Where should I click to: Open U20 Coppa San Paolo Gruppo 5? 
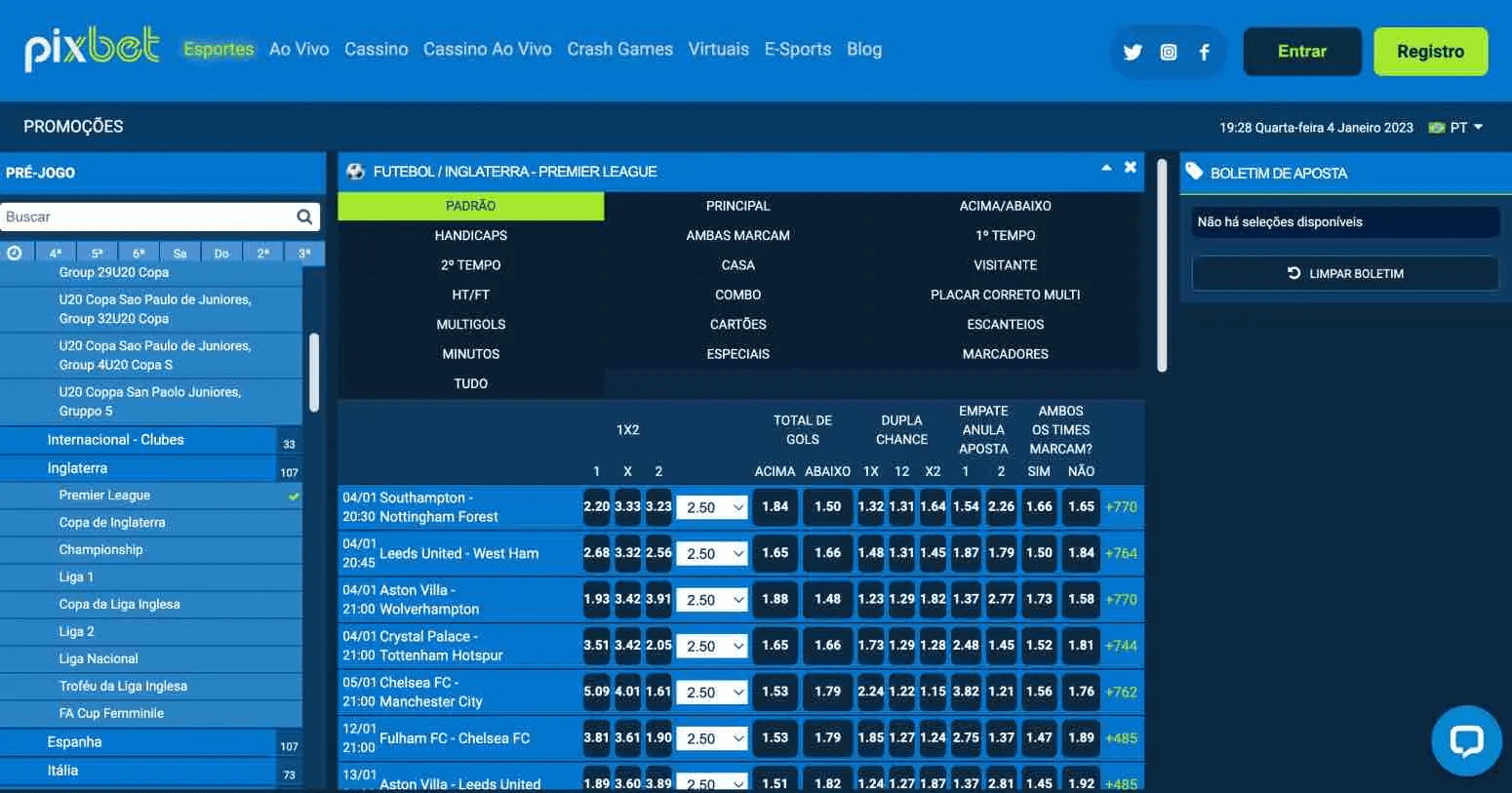point(151,402)
